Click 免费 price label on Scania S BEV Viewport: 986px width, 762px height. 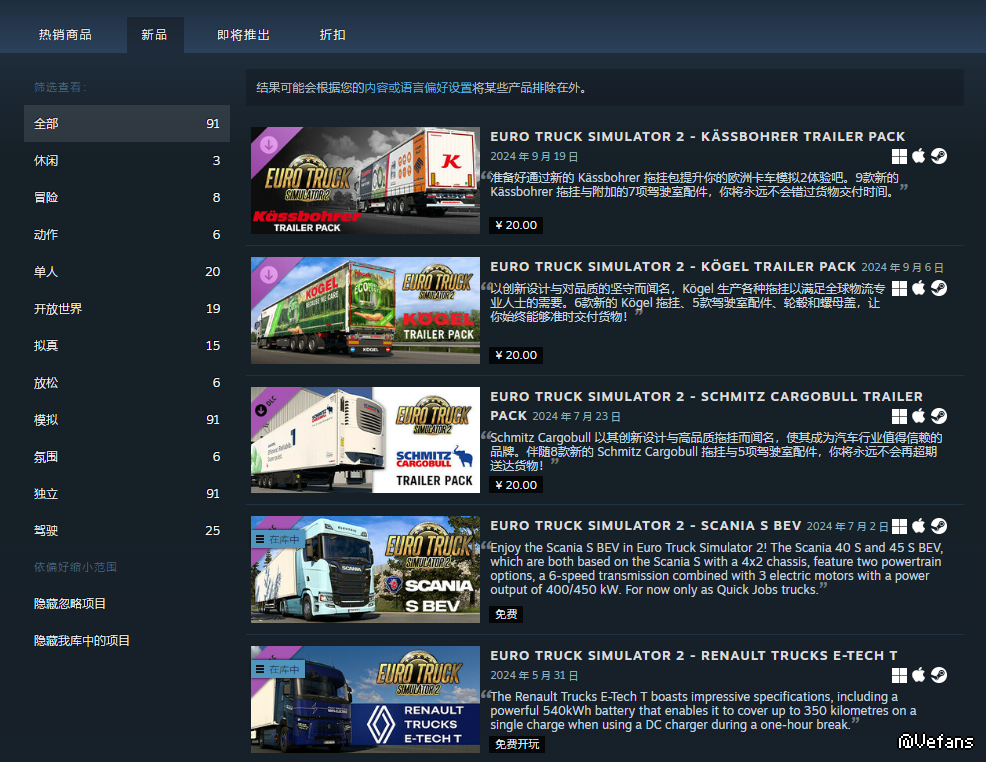pyautogui.click(x=506, y=614)
